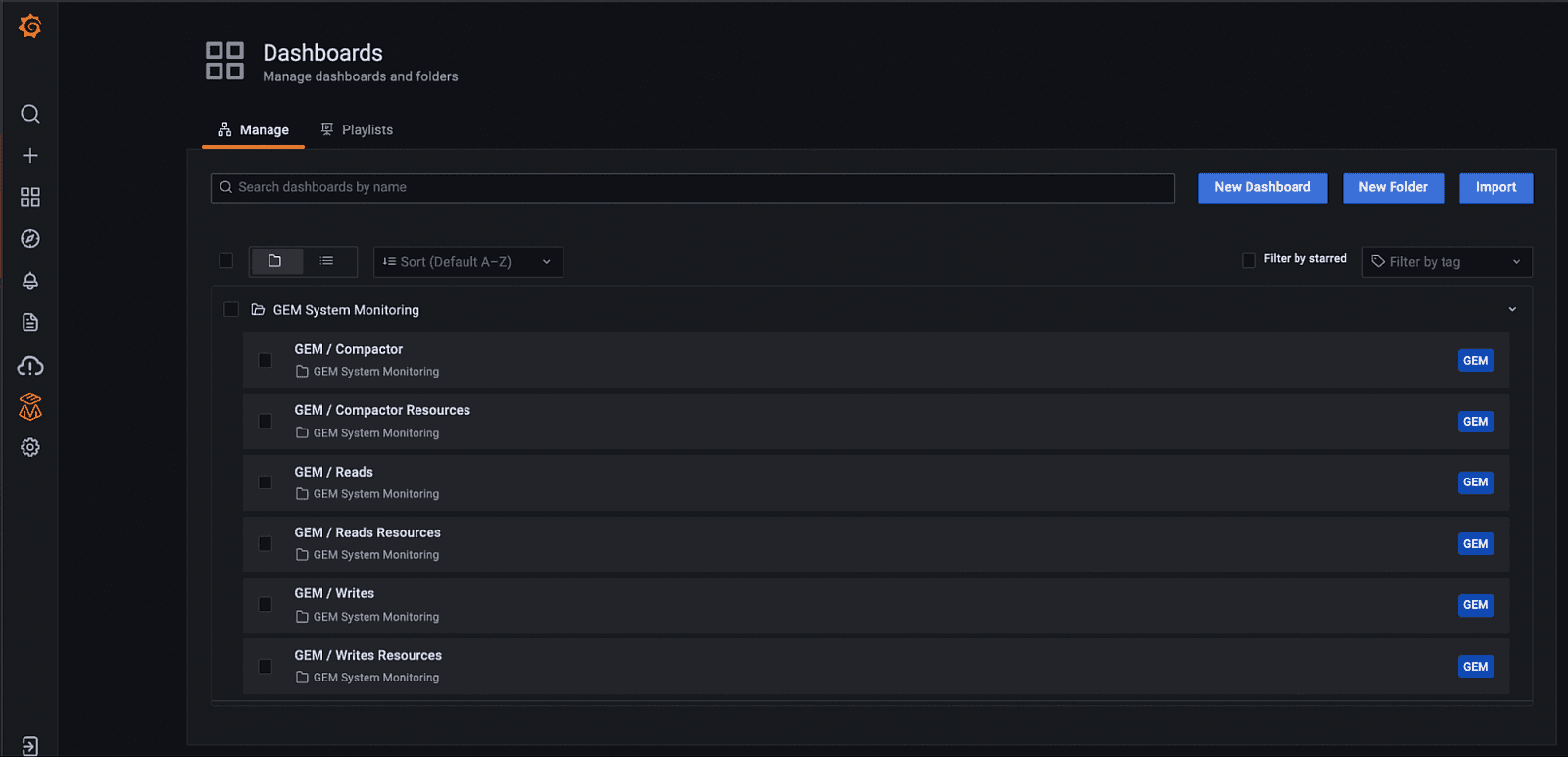Switch to list view layout icon
The image size is (1568, 757).
326,261
